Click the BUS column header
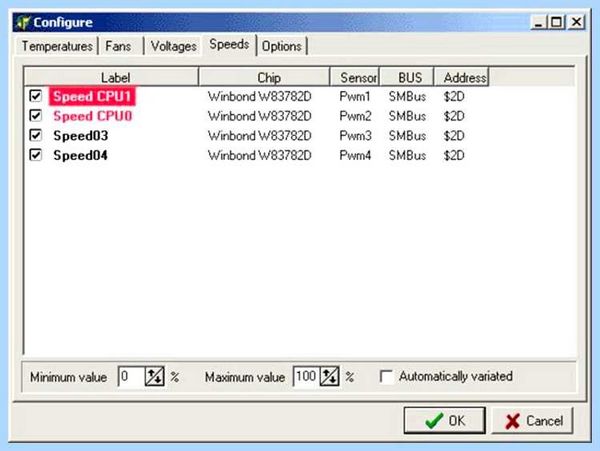600x451 pixels. point(407,77)
